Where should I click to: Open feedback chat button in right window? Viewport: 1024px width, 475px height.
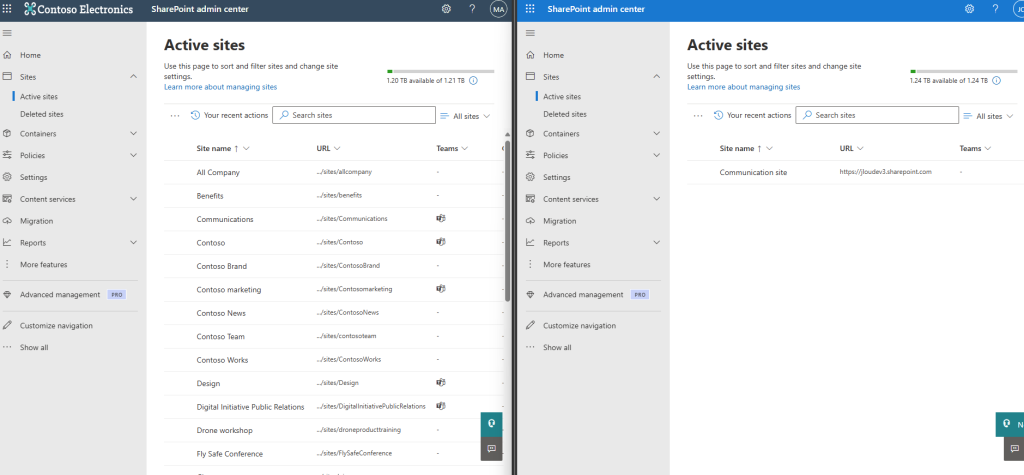[1014, 448]
